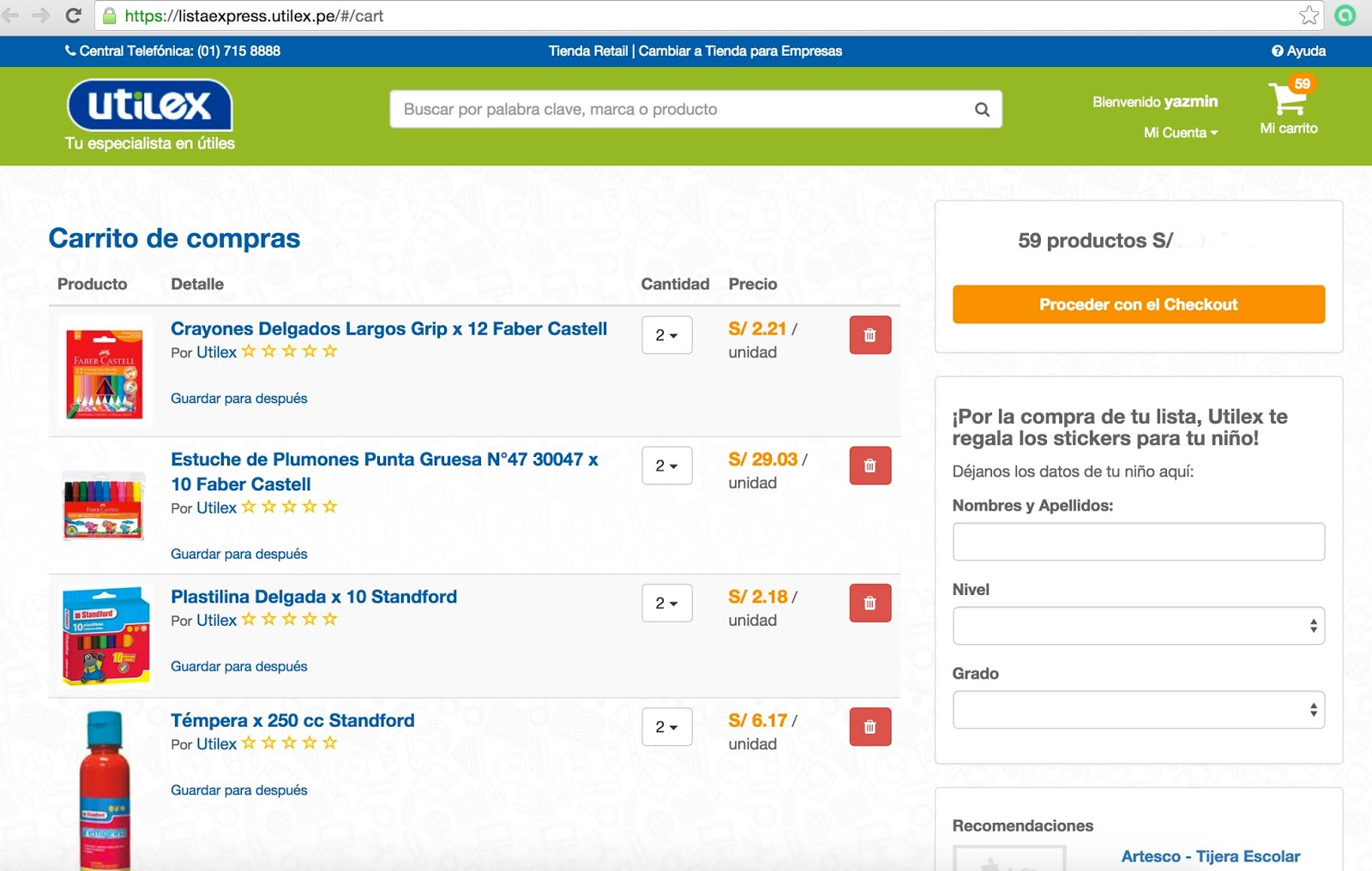Click the Plastilina Standford product thumbnail
Image resolution: width=1372 pixels, height=871 pixels.
tap(105, 635)
